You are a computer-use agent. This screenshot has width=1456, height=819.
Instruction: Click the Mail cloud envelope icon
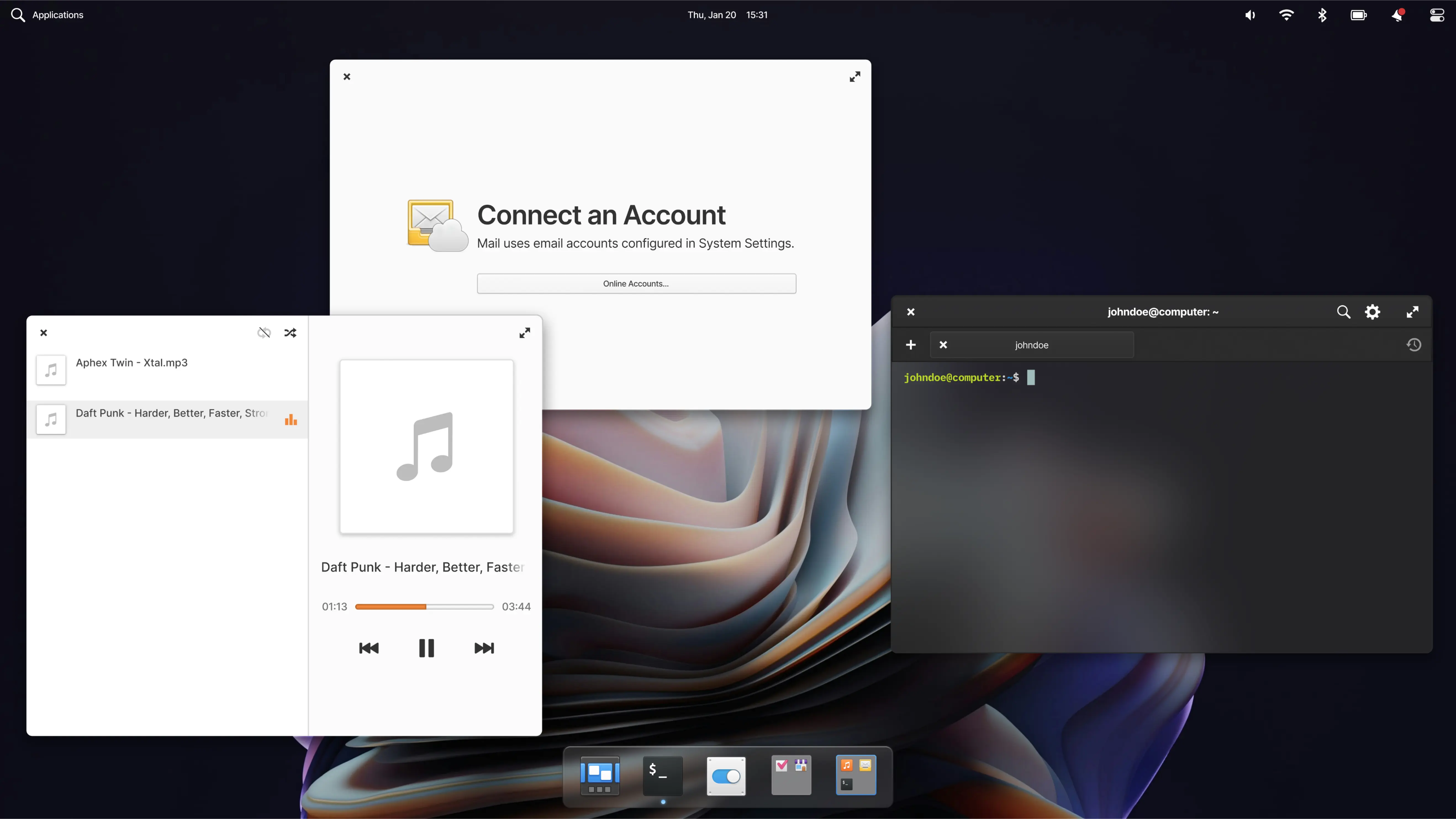[437, 225]
